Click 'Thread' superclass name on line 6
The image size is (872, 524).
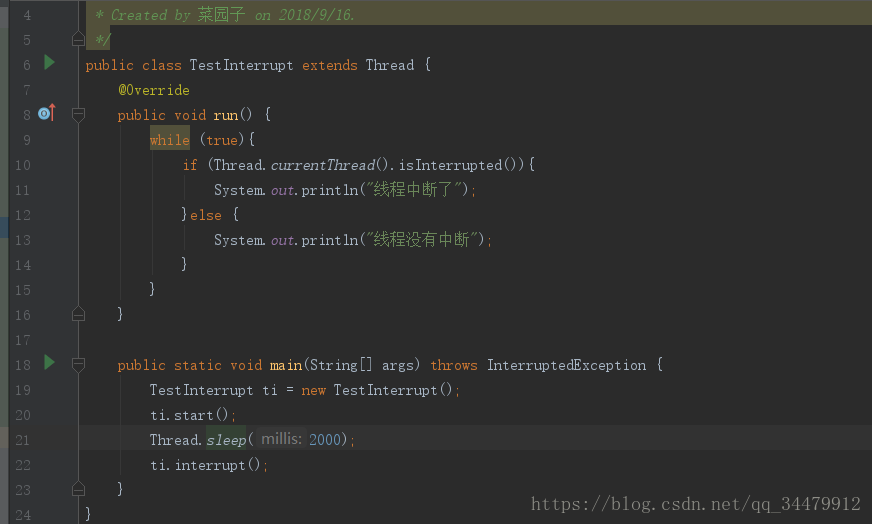tap(390, 65)
